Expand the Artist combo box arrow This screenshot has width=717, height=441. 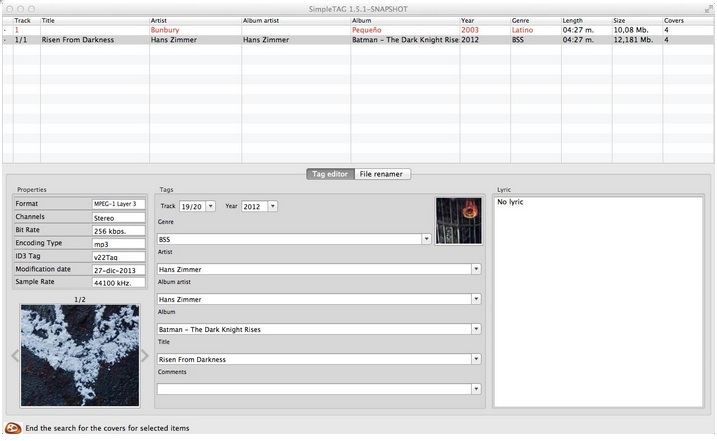click(x=476, y=269)
